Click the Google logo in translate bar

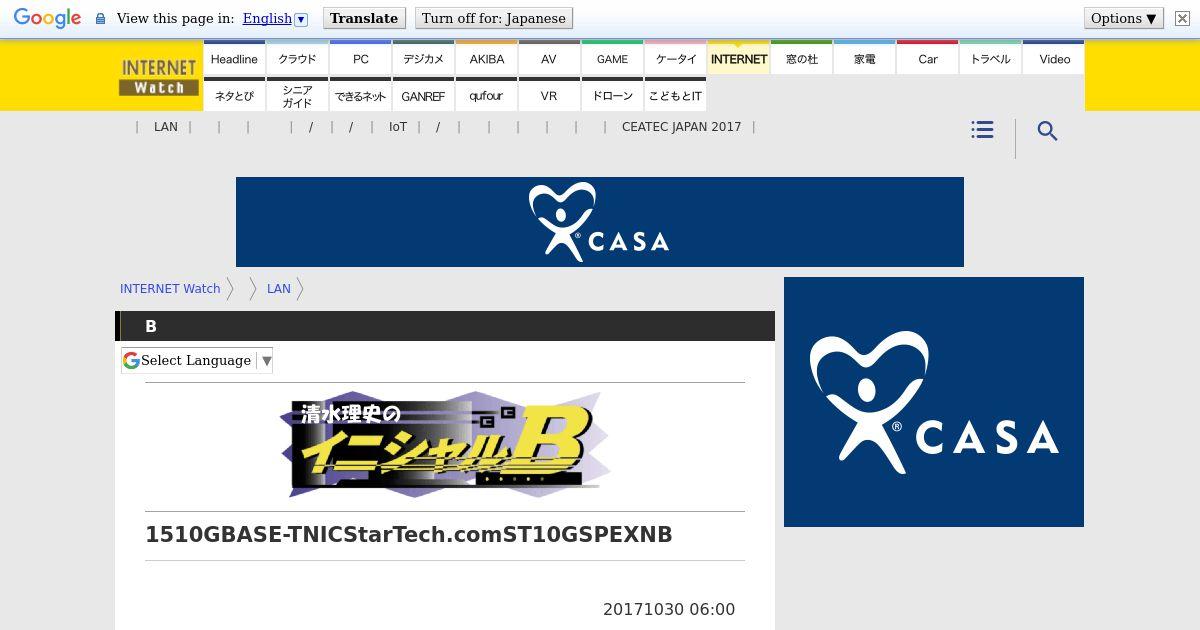(47, 18)
